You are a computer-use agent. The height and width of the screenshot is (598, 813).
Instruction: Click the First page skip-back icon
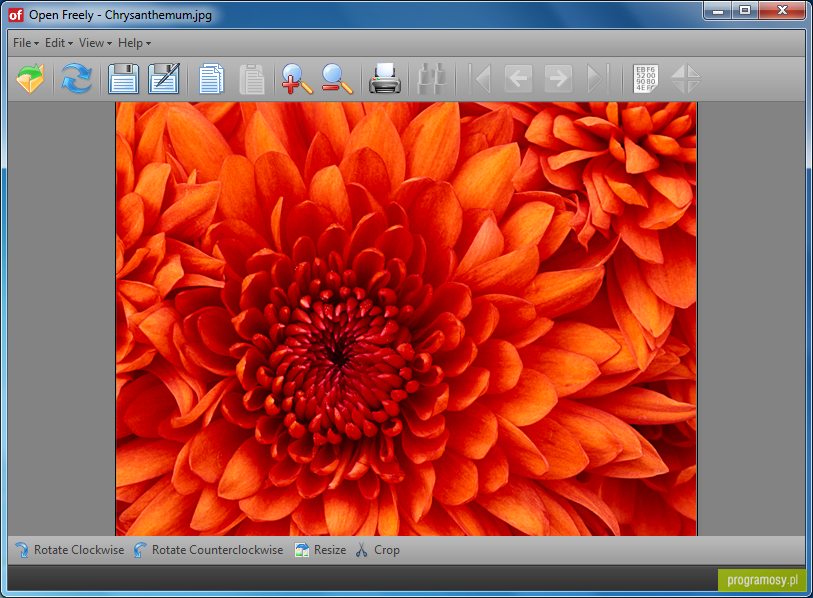479,78
